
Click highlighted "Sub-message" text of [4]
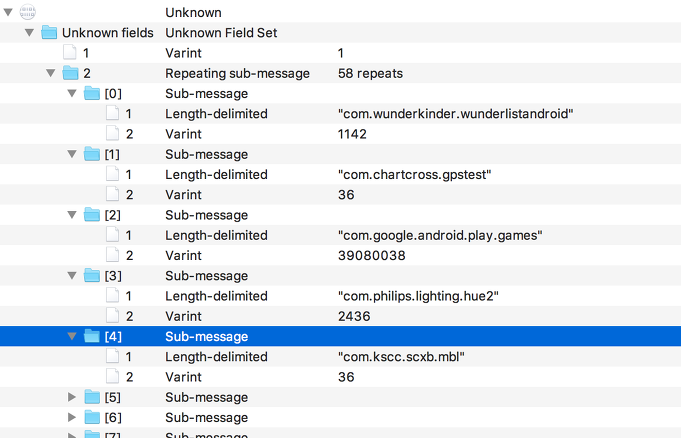[207, 336]
